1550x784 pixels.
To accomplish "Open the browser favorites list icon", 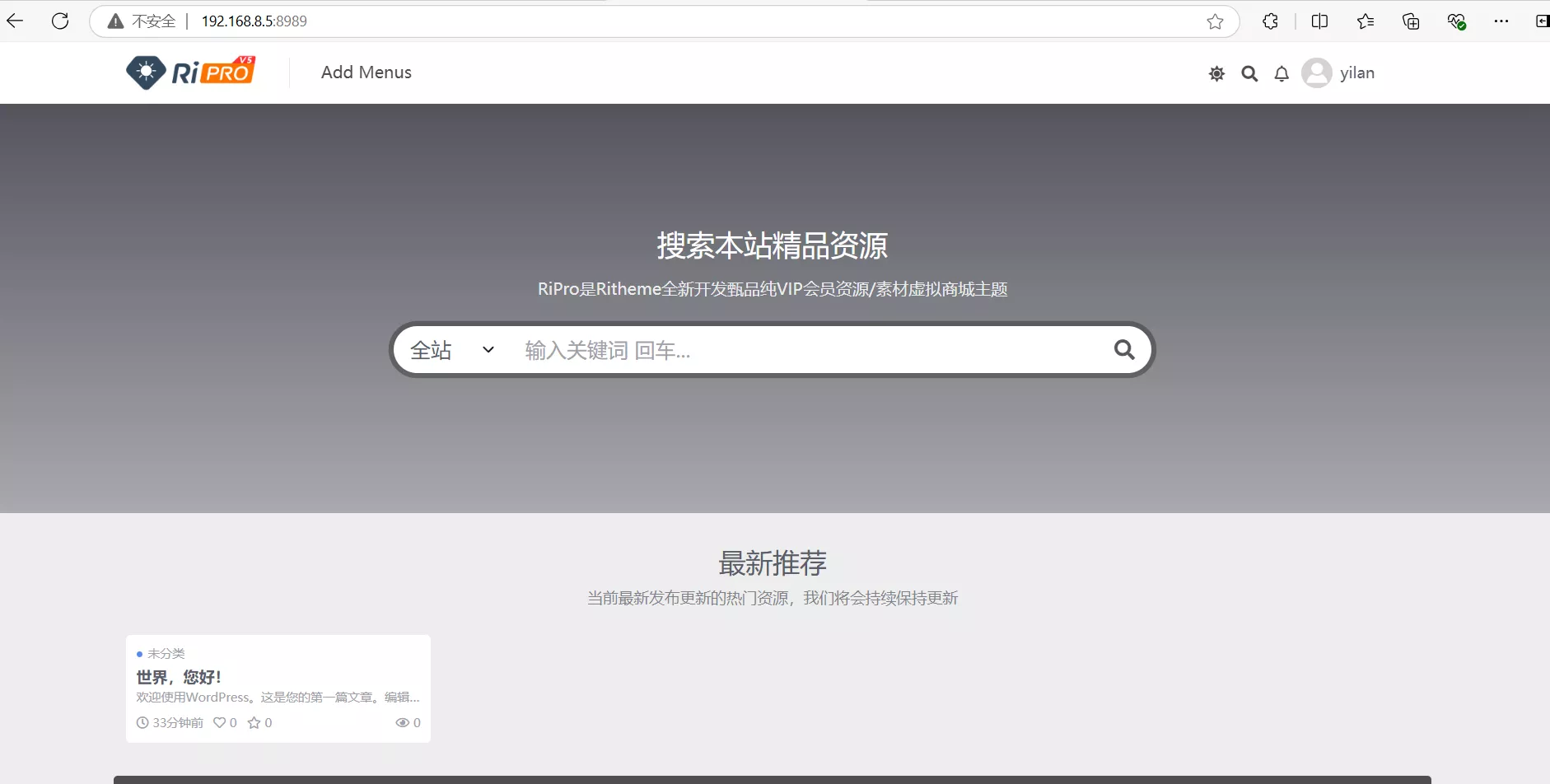I will point(1366,21).
